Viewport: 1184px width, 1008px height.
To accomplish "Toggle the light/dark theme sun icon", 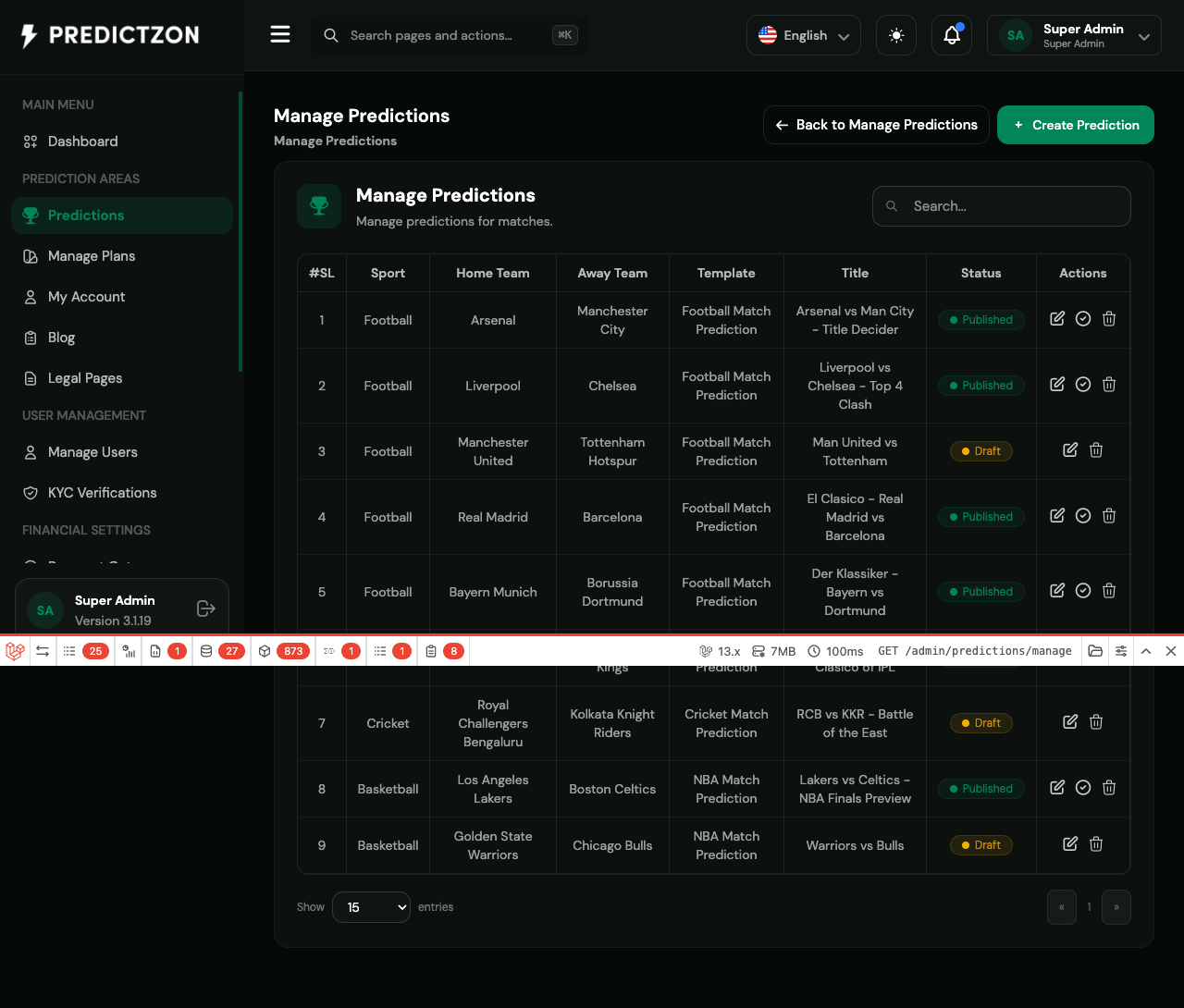I will click(x=895, y=35).
